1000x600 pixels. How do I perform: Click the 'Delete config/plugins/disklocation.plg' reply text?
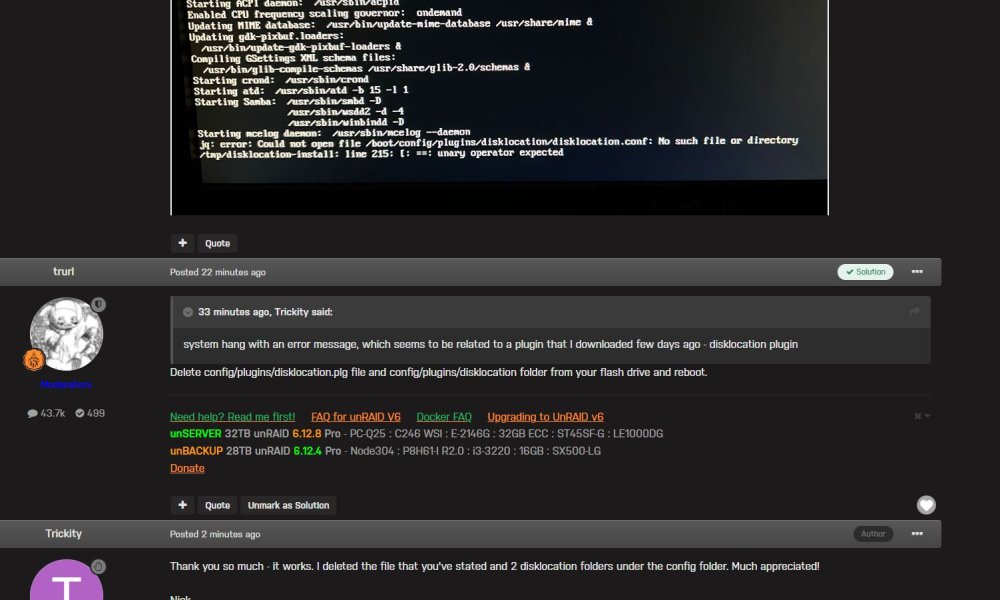tap(438, 372)
